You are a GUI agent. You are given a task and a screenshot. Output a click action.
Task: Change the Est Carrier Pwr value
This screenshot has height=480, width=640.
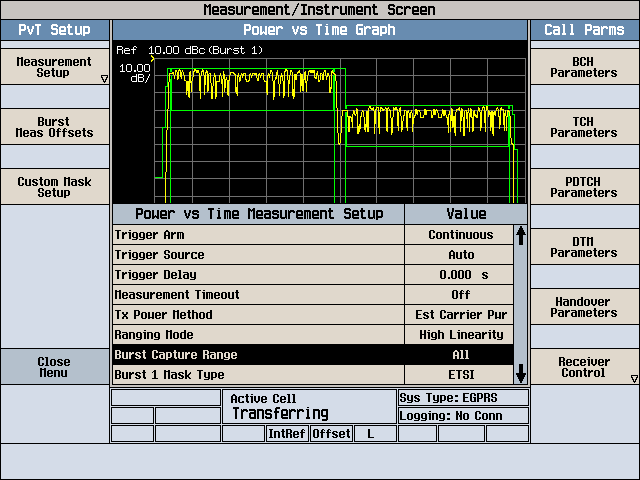click(x=459, y=315)
